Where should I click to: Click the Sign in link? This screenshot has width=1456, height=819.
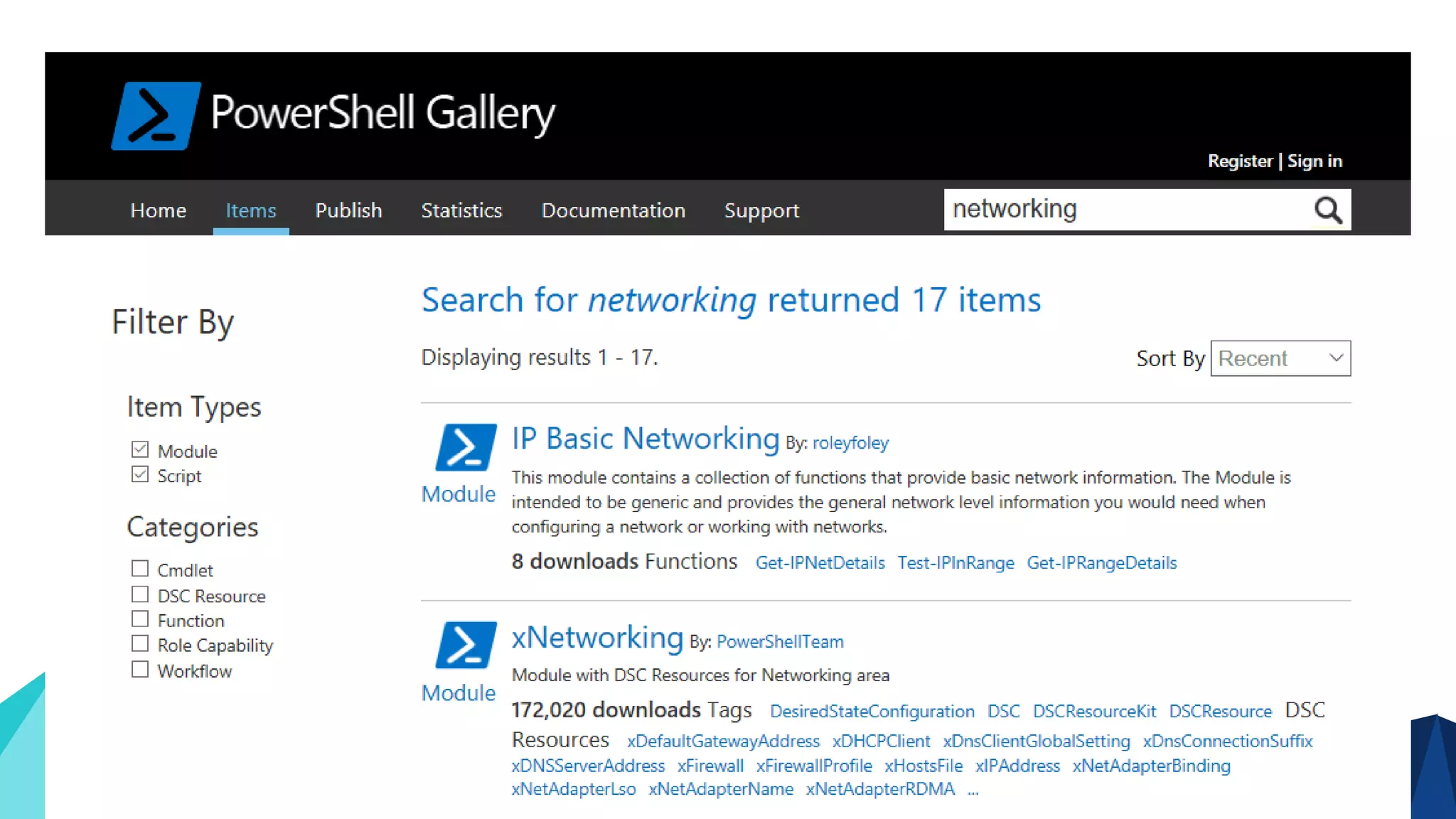[x=1315, y=161]
